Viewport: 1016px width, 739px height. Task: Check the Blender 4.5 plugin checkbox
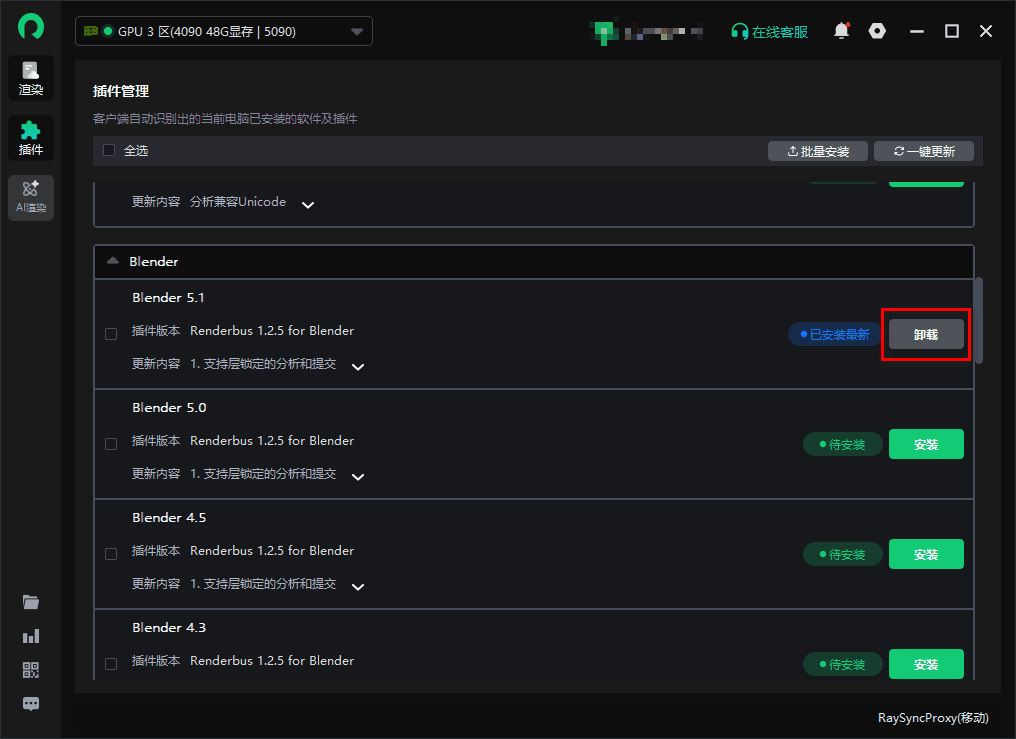111,554
